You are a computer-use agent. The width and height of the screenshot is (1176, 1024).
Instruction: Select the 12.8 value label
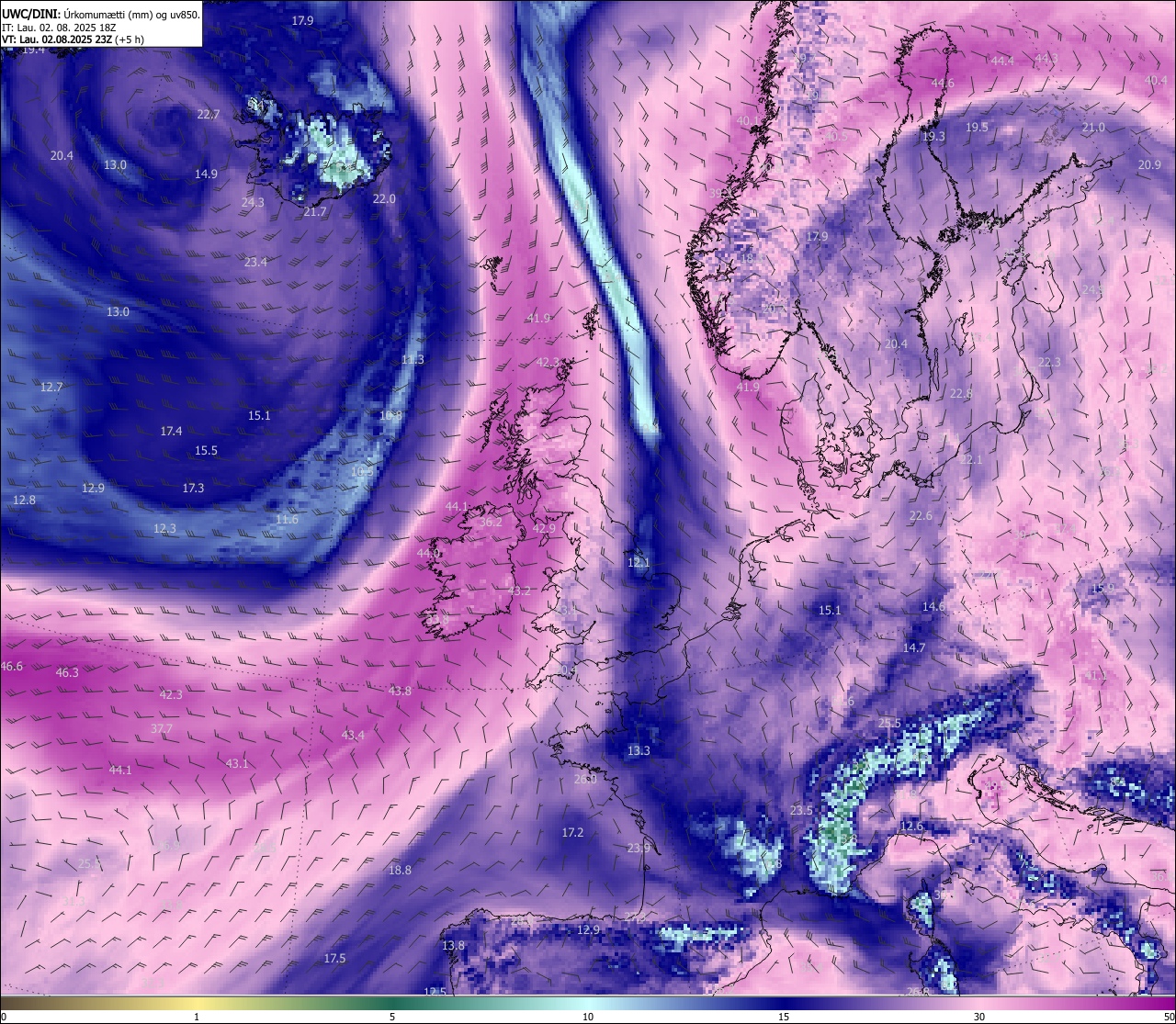coord(25,501)
